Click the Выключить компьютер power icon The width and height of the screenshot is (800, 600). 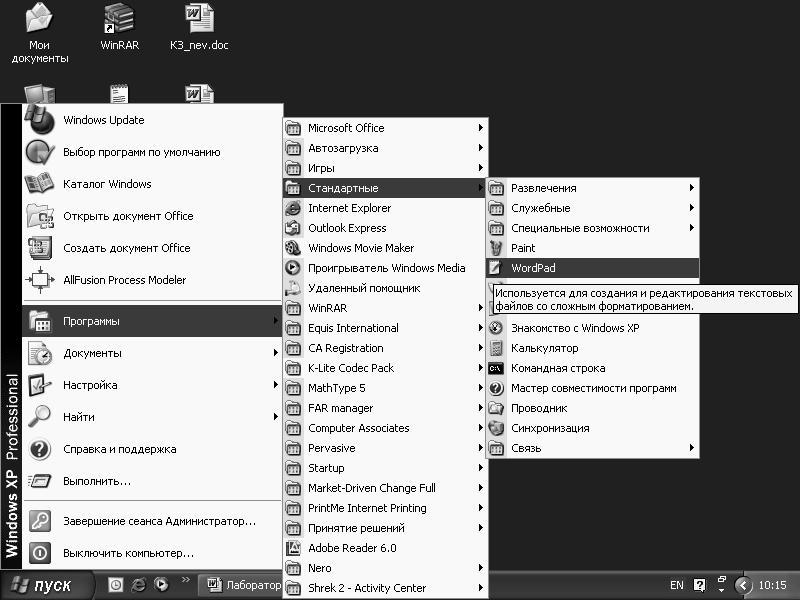click(40, 553)
